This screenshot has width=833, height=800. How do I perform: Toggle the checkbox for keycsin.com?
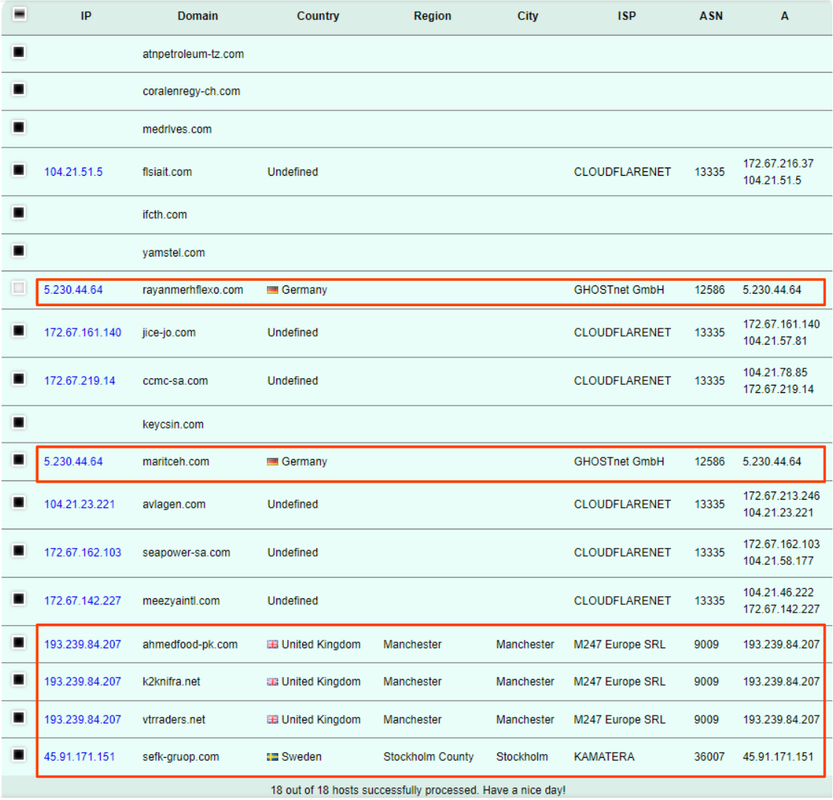point(19,422)
